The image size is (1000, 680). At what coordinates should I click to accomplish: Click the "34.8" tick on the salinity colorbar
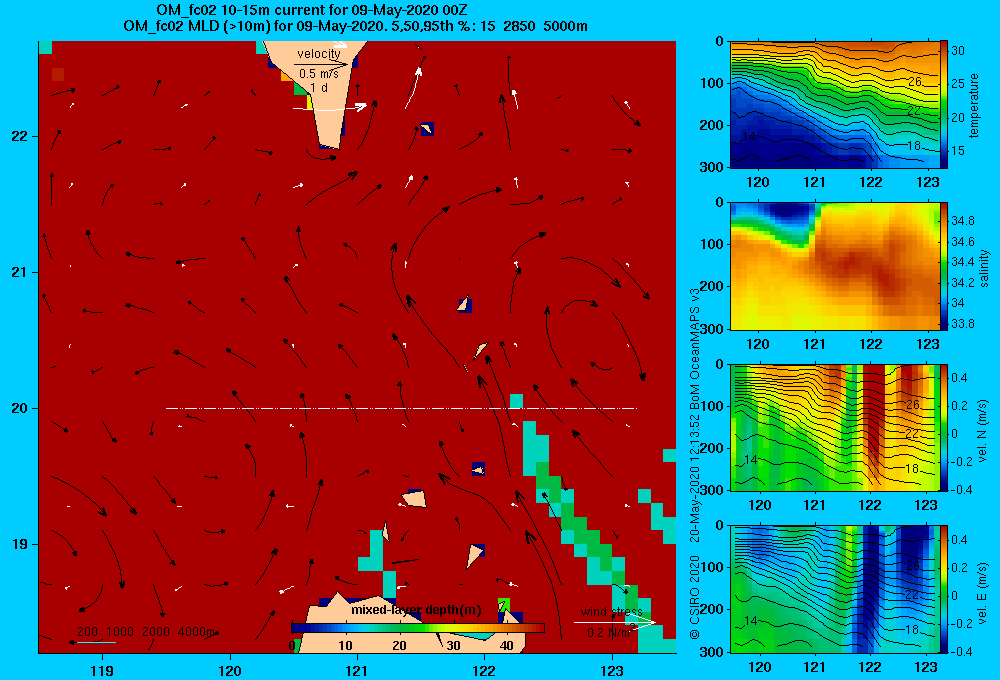pos(963,221)
